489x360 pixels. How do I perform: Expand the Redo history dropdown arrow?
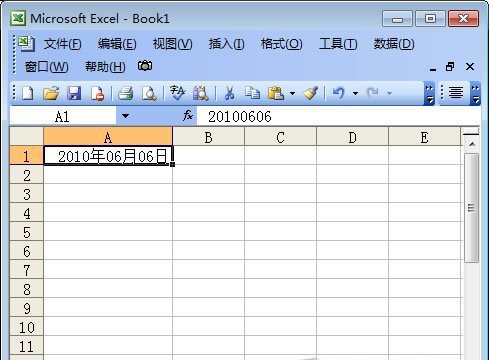[x=389, y=93]
